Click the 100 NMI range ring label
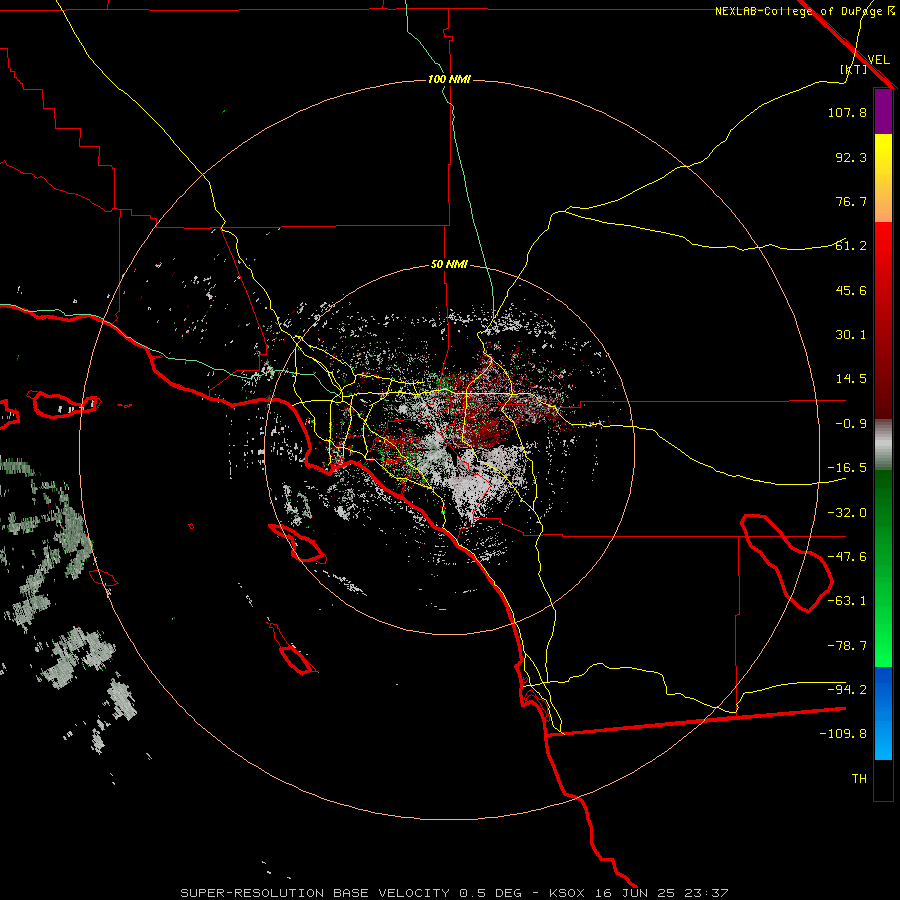The height and width of the screenshot is (900, 900). (449, 79)
